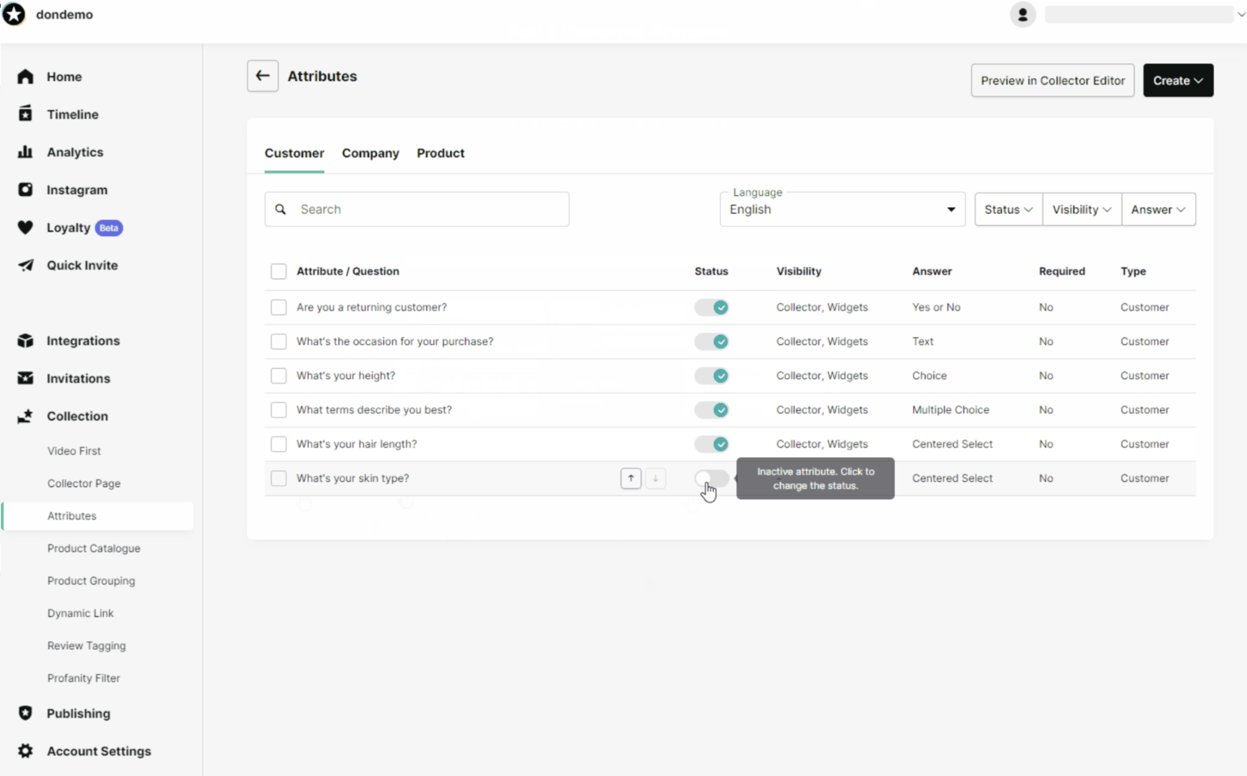Switch to the Customer tab

(294, 153)
